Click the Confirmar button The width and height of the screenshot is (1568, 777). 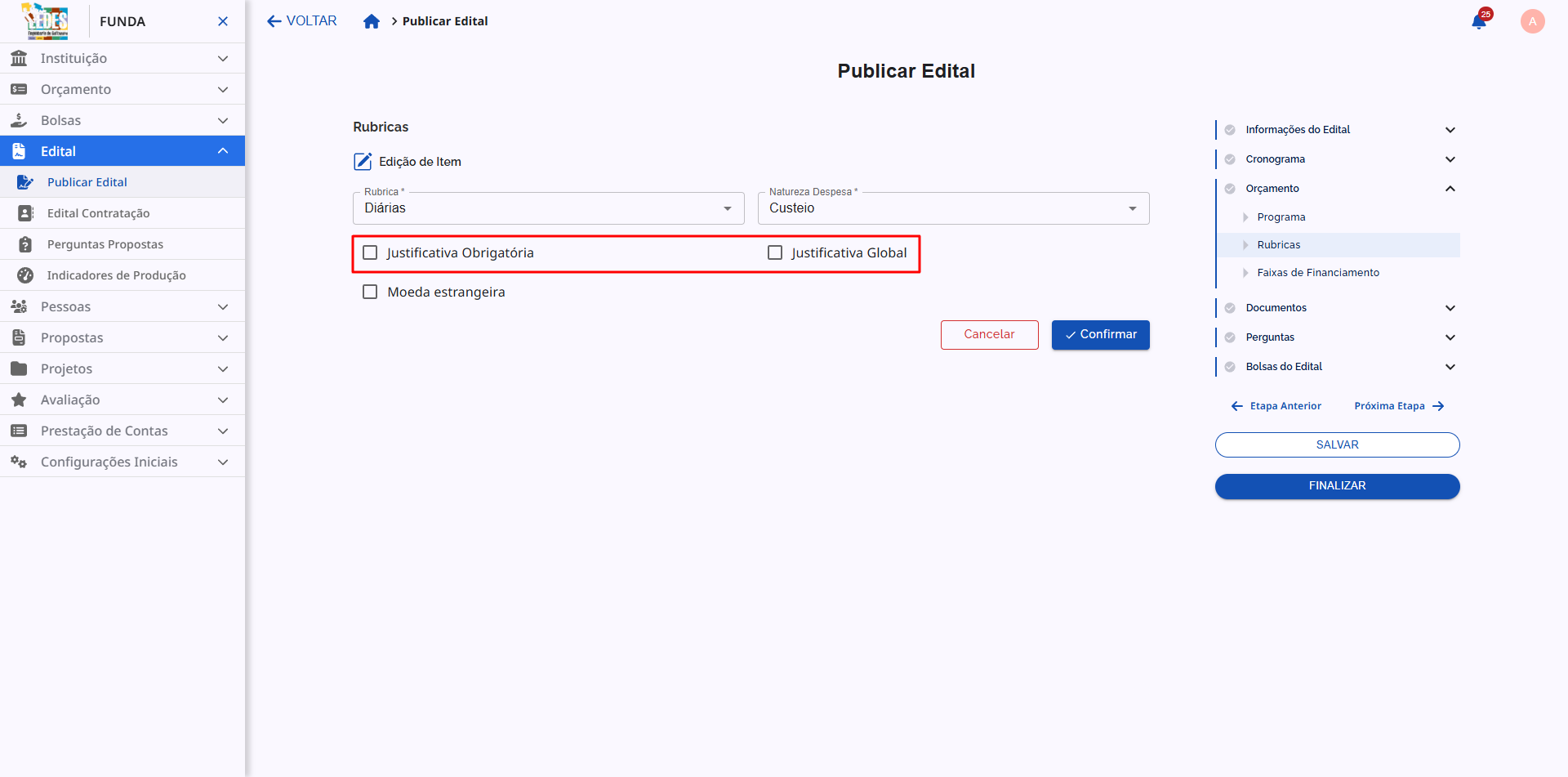tap(1100, 334)
